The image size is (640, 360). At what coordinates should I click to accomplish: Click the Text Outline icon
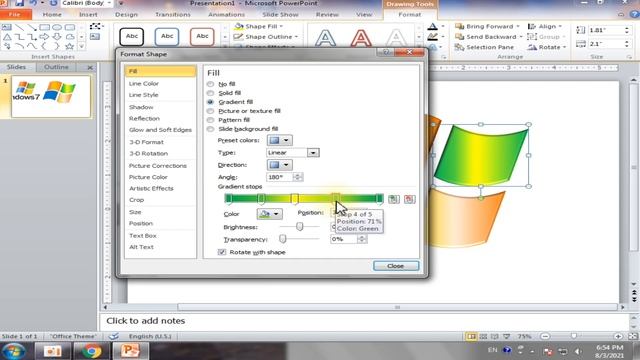pos(433,37)
